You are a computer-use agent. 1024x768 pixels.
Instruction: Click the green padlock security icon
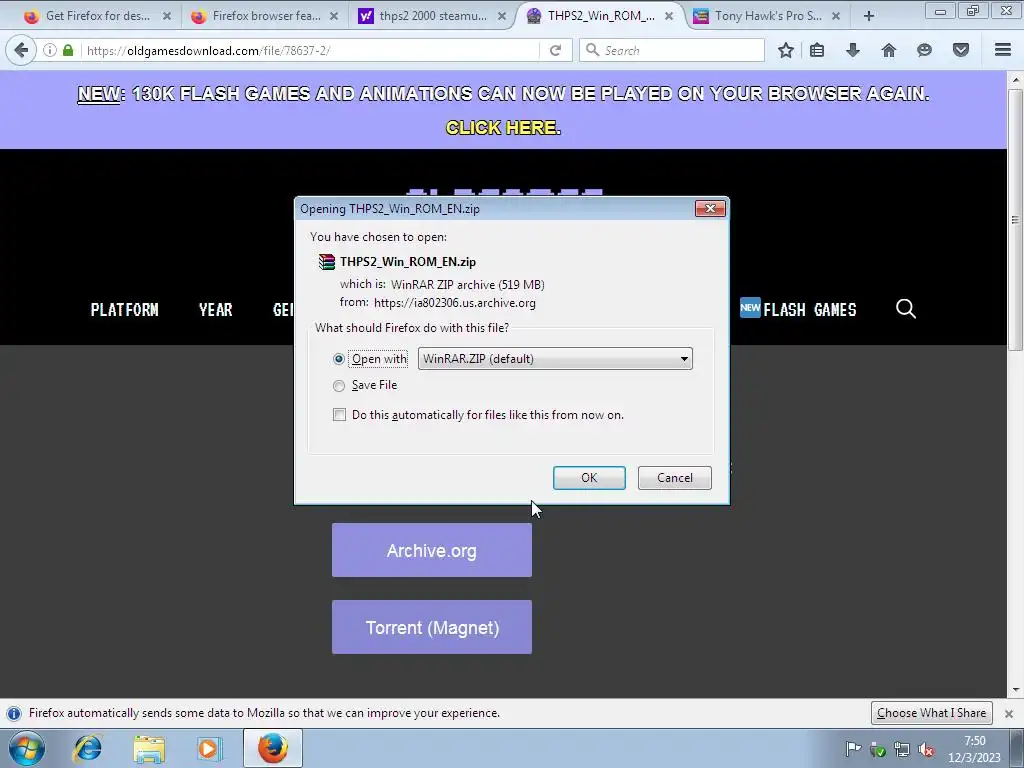coord(68,50)
